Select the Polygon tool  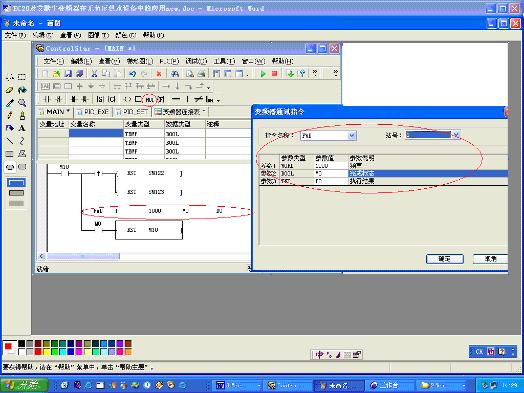22,154
